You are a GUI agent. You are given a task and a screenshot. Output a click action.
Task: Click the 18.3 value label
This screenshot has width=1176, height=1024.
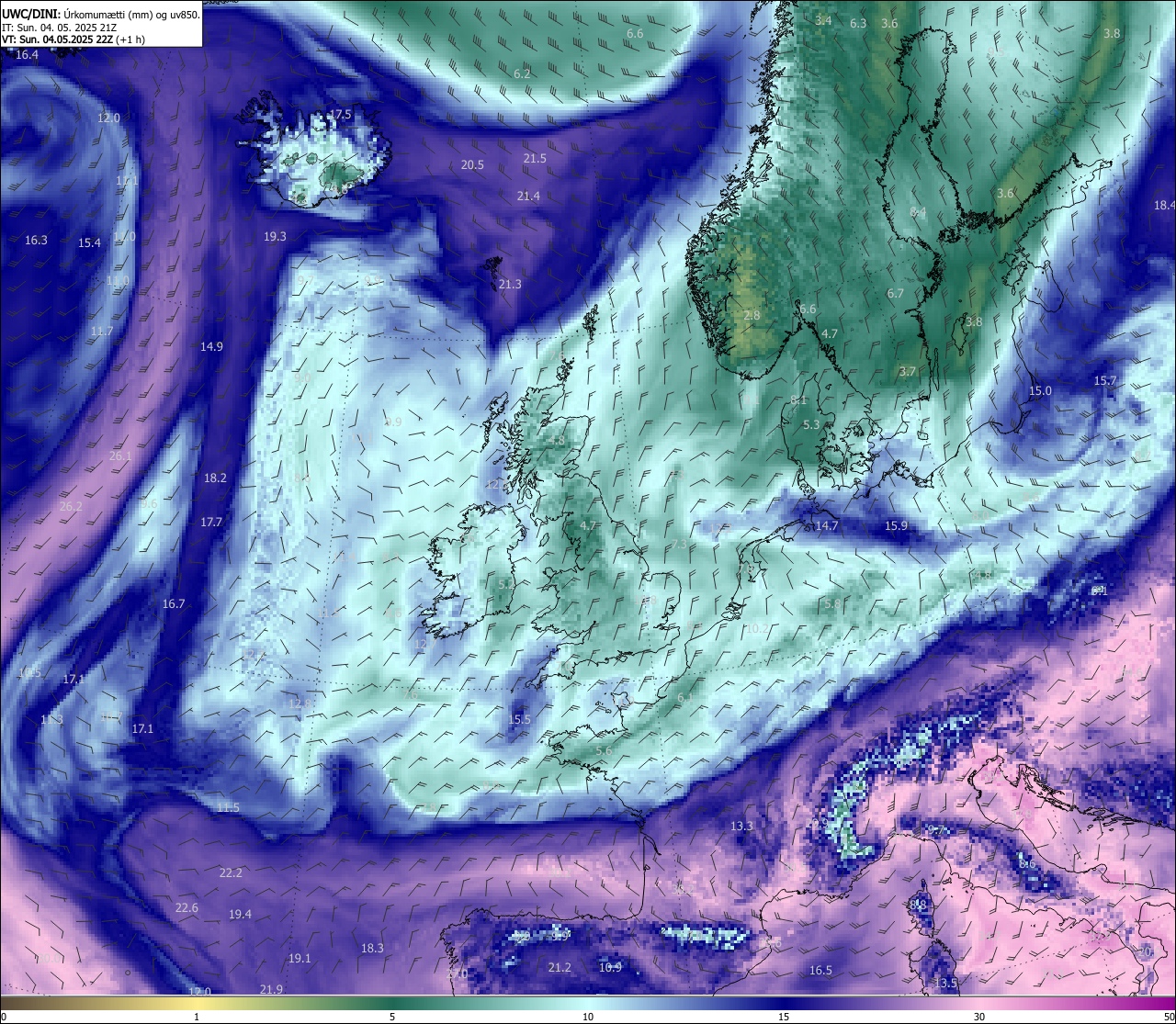point(372,949)
